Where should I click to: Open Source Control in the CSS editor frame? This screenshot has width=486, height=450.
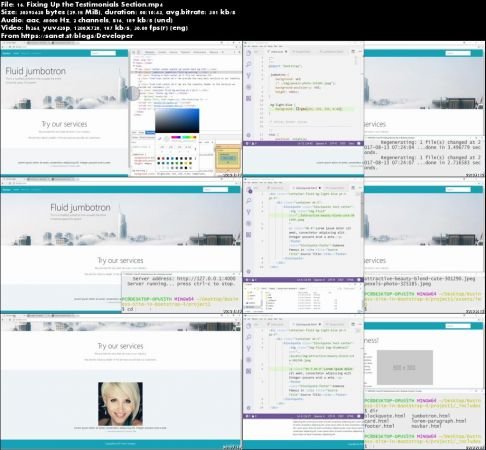pos(248,76)
